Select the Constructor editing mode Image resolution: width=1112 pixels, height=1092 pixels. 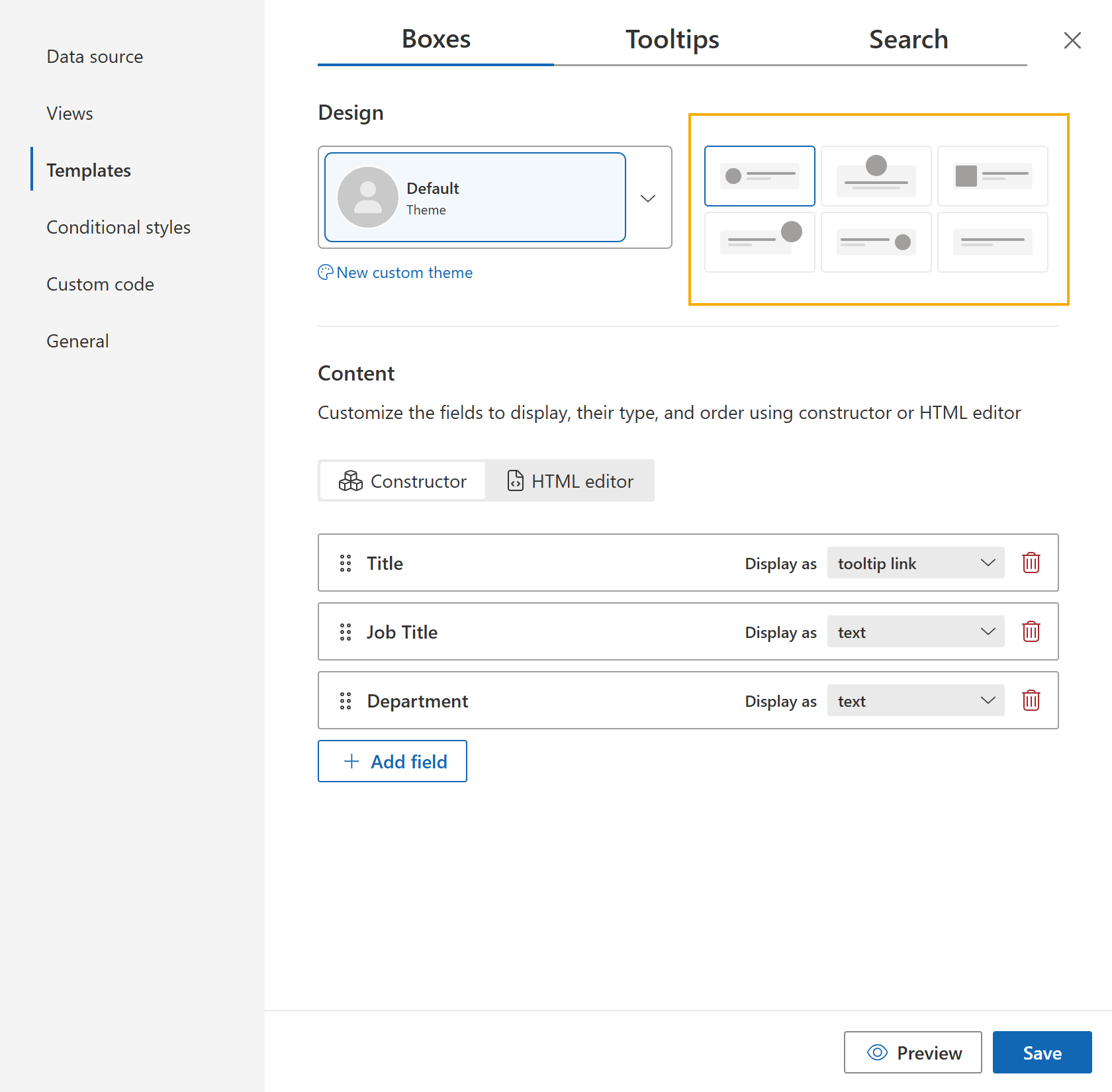[x=402, y=480]
